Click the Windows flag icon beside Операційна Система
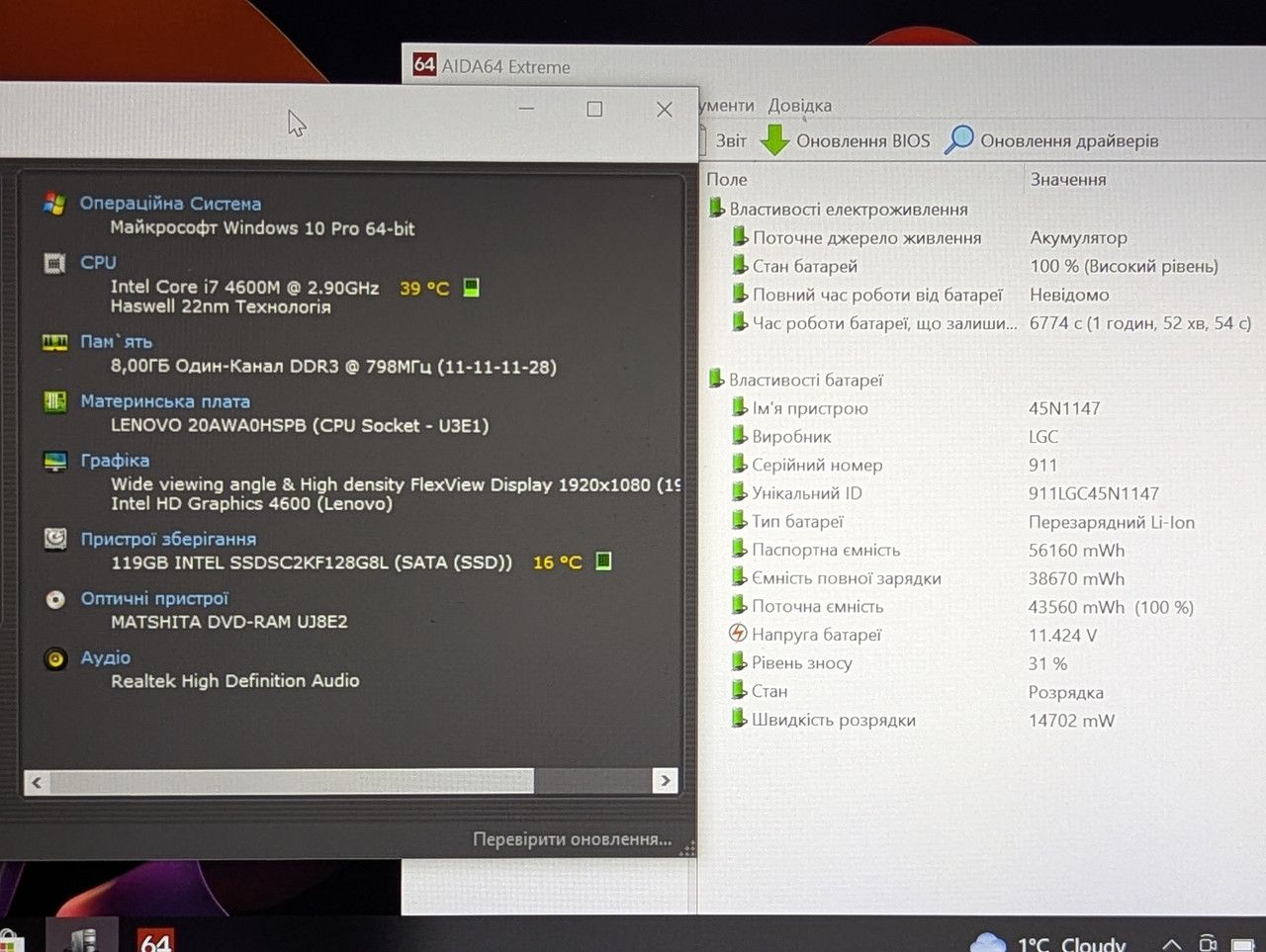The image size is (1266, 952). tap(54, 204)
